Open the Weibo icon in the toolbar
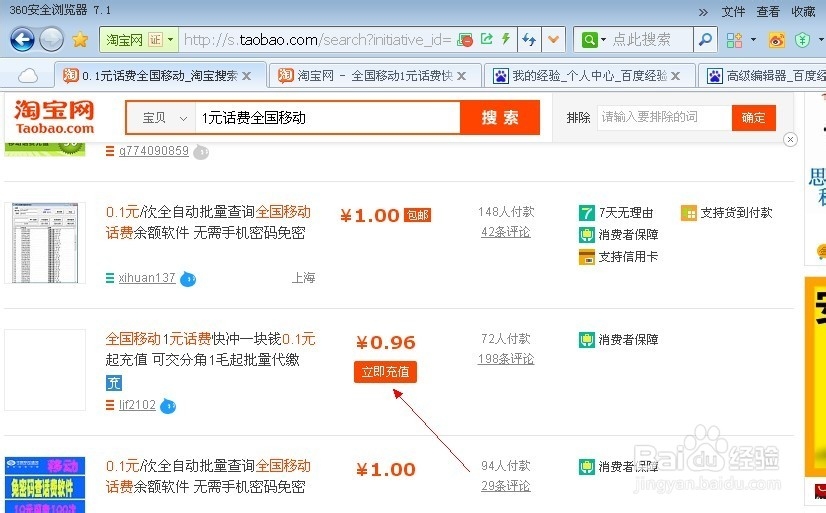This screenshot has width=826, height=513. [776, 40]
